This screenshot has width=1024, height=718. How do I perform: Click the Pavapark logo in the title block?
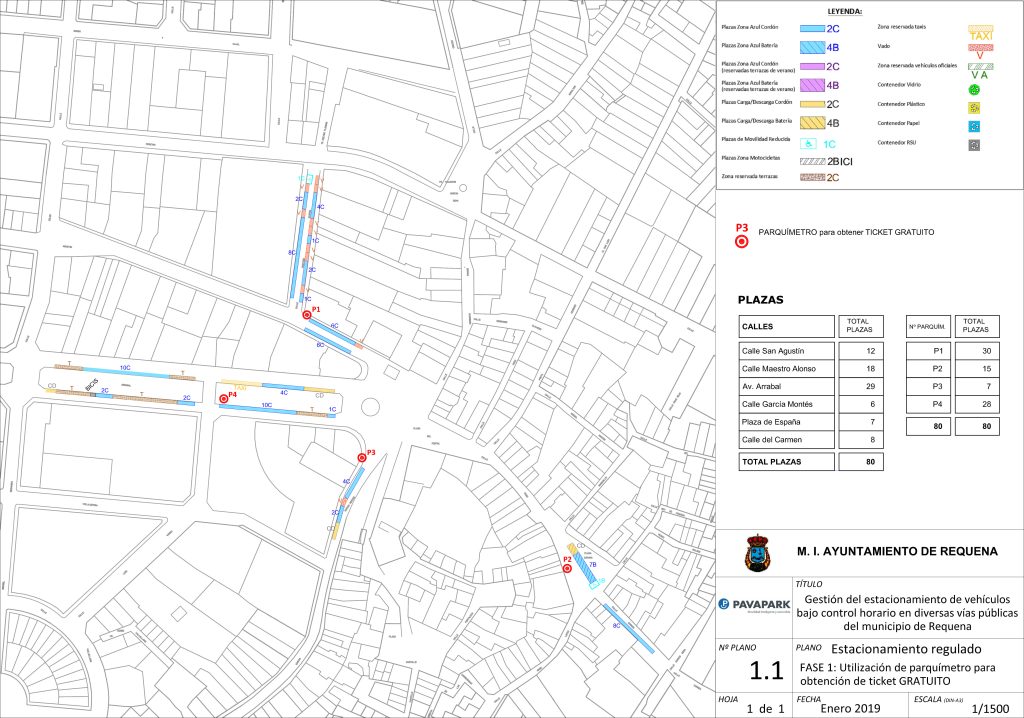[753, 605]
